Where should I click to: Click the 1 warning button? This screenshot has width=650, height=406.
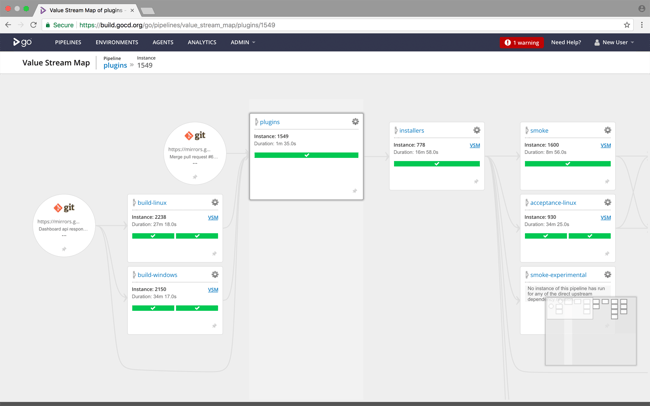coord(521,43)
